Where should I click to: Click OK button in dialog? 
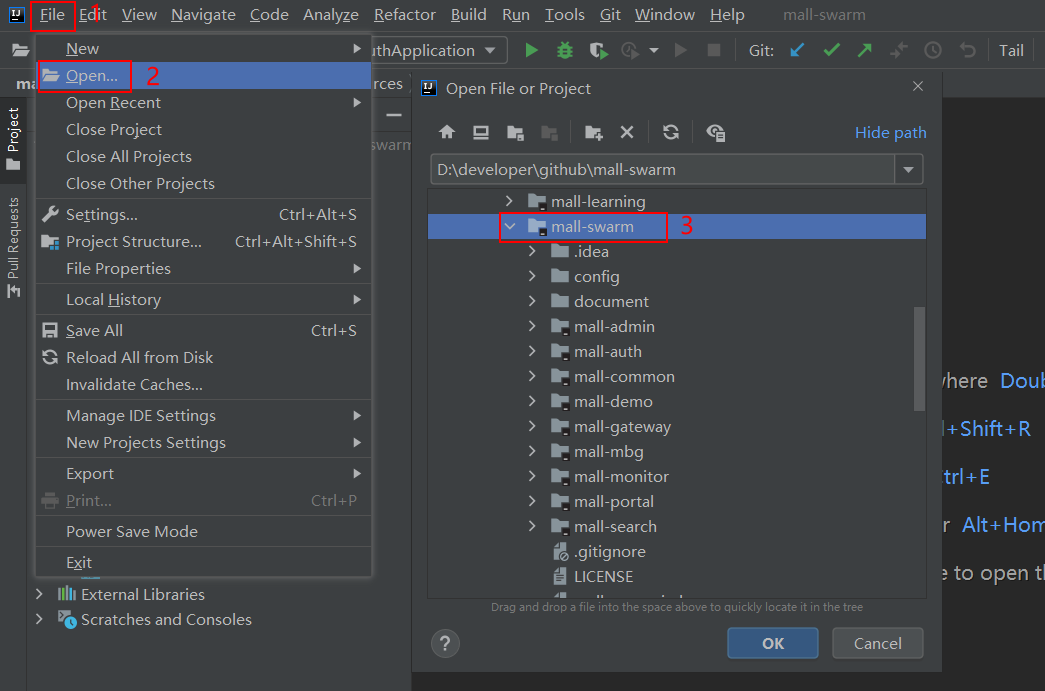pyautogui.click(x=772, y=643)
